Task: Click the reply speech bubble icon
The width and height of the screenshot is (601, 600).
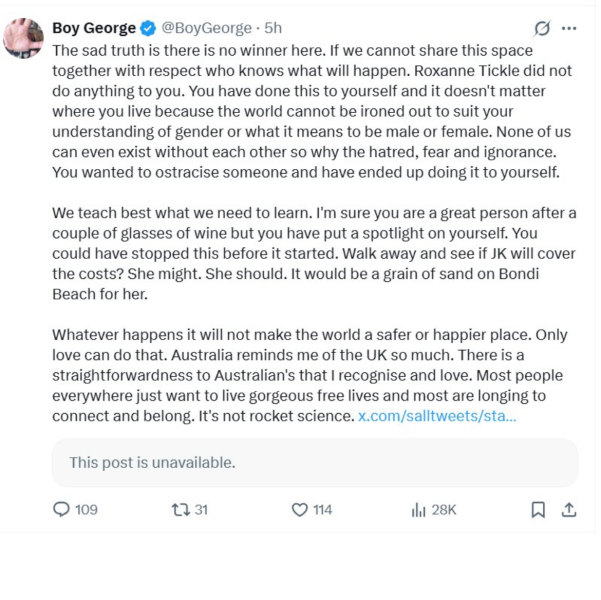Action: 61,510
